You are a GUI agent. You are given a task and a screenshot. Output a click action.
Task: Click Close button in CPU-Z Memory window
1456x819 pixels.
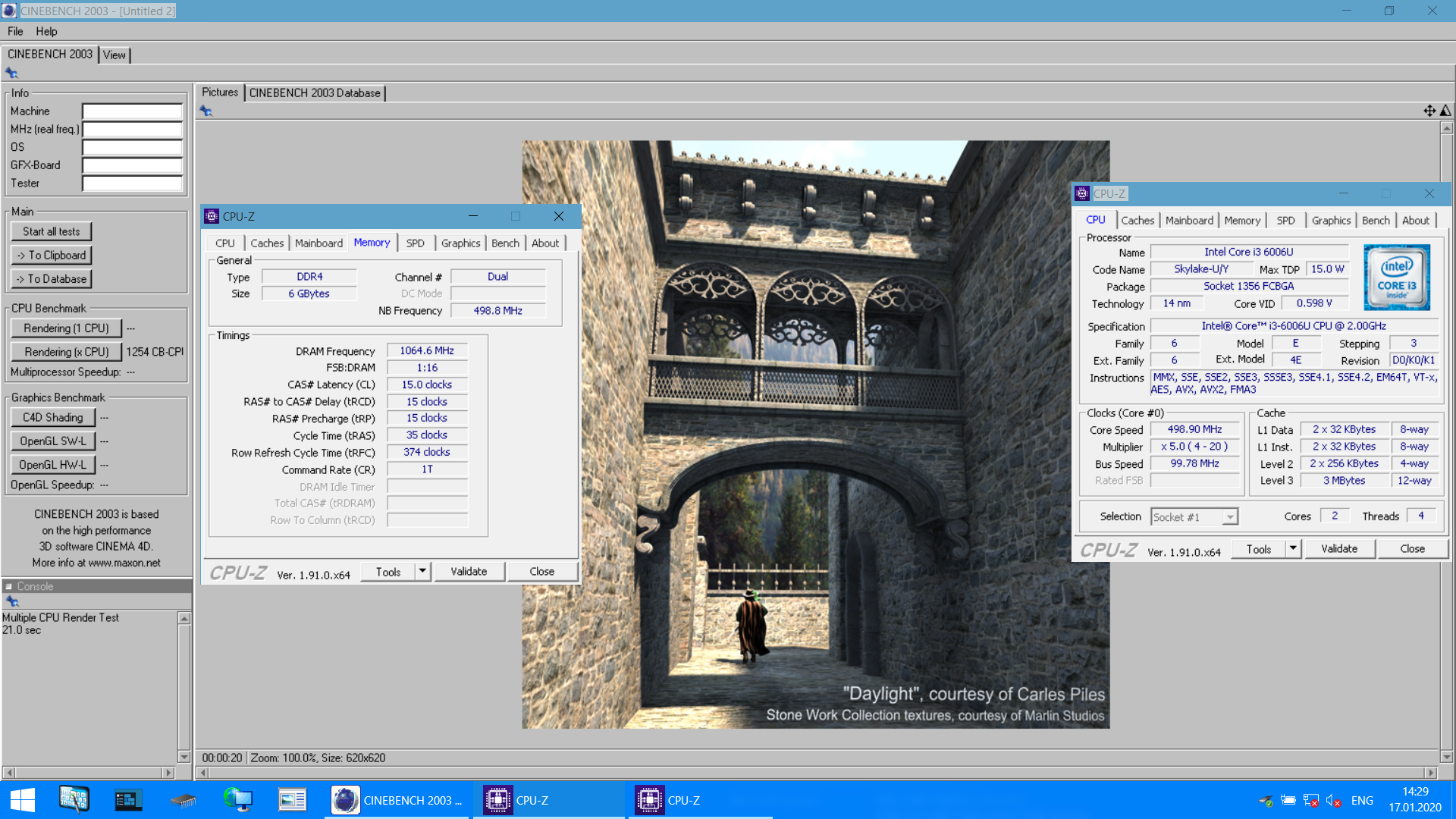(541, 571)
